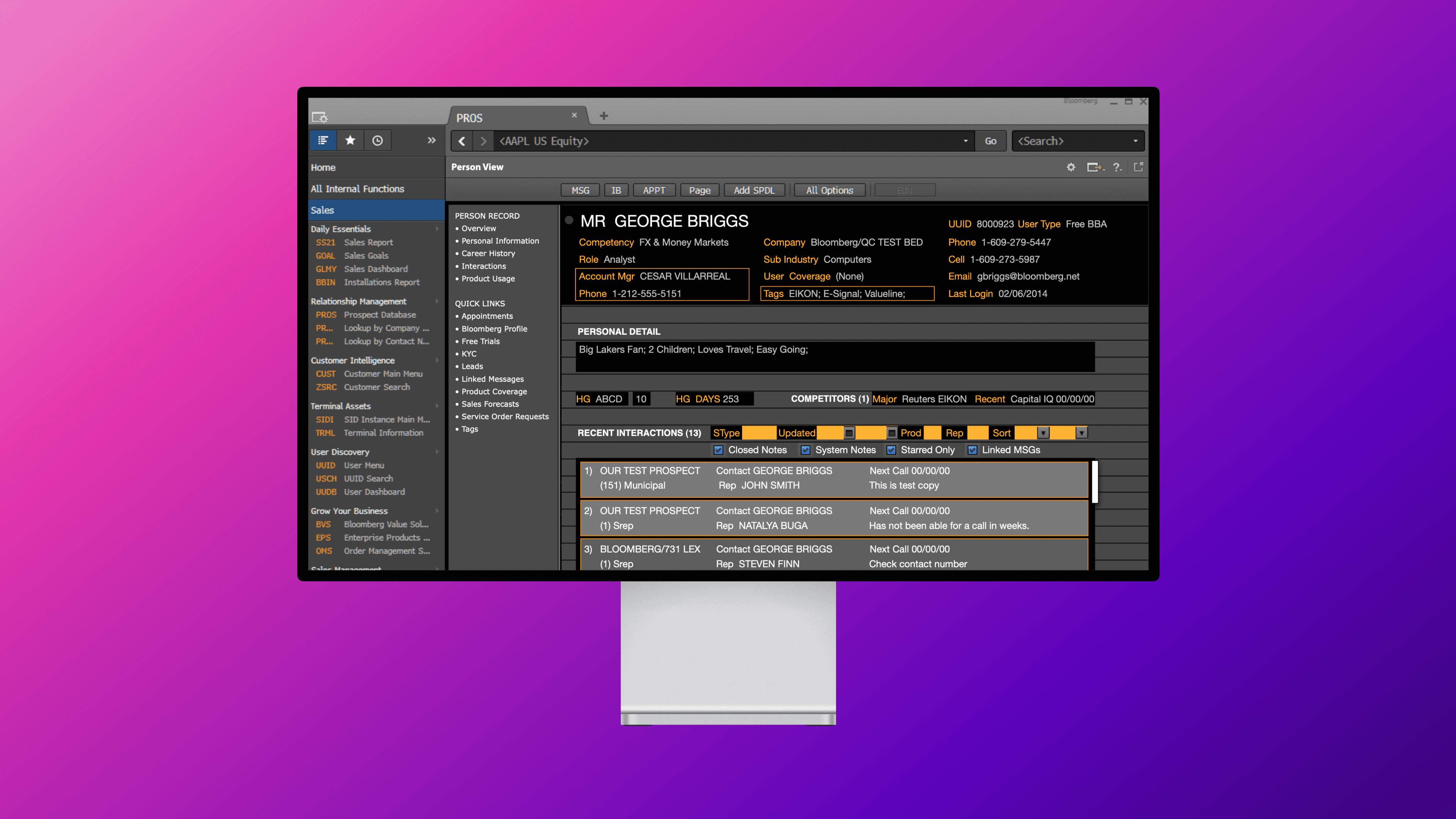The height and width of the screenshot is (819, 1456).
Task: Click the Add SPDL button
Action: click(755, 190)
